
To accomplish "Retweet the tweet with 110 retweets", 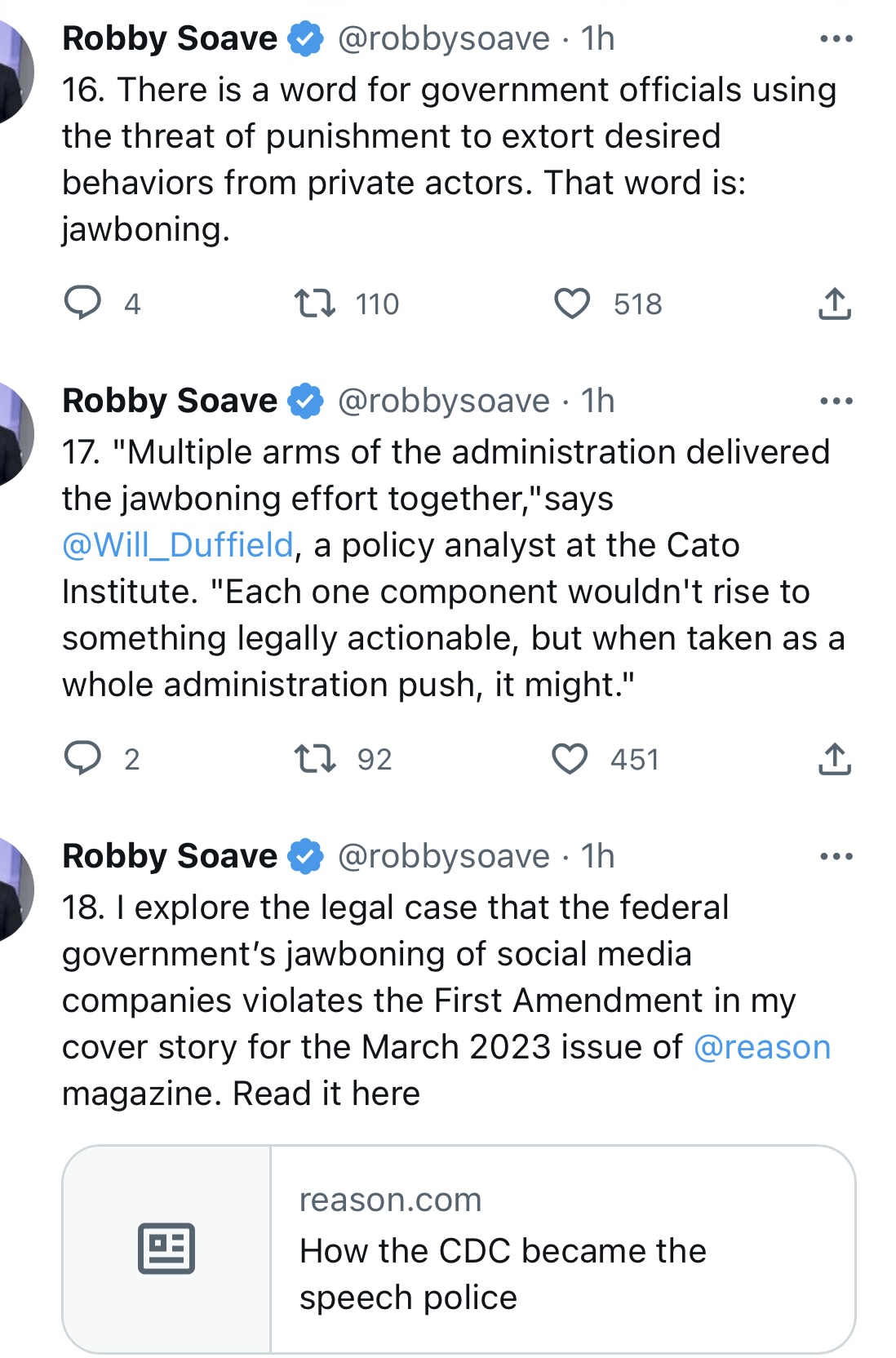I will click(315, 304).
